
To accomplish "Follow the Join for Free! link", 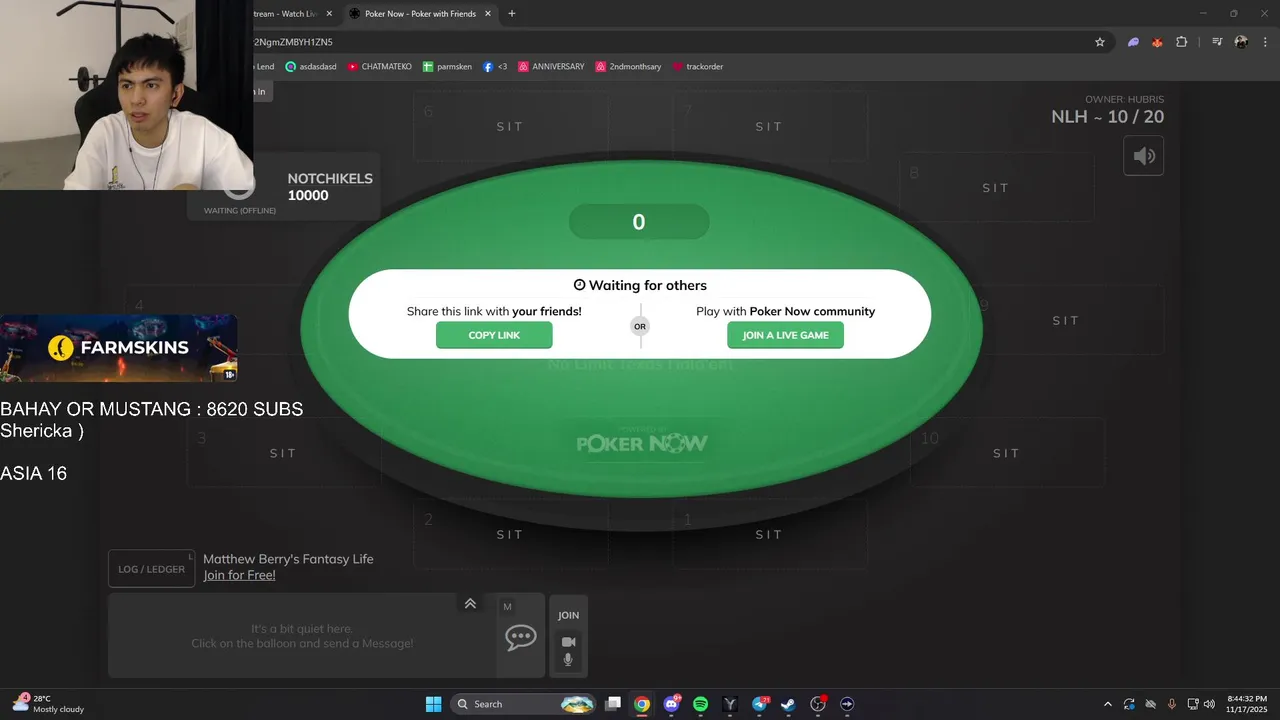I will click(x=239, y=575).
